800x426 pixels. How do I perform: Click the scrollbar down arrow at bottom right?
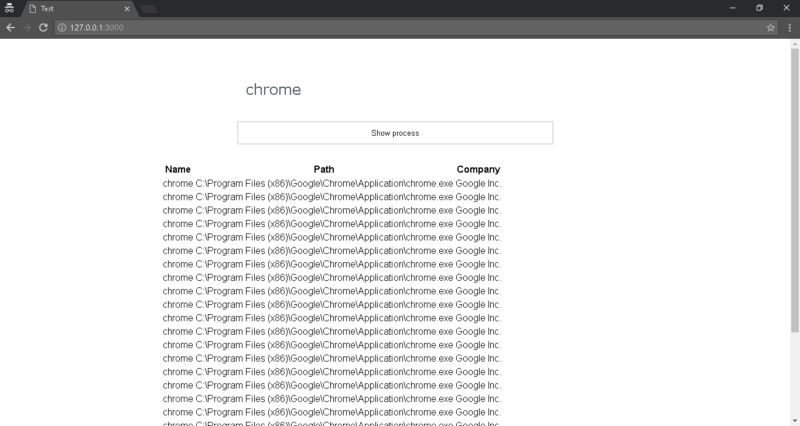(x=794, y=421)
